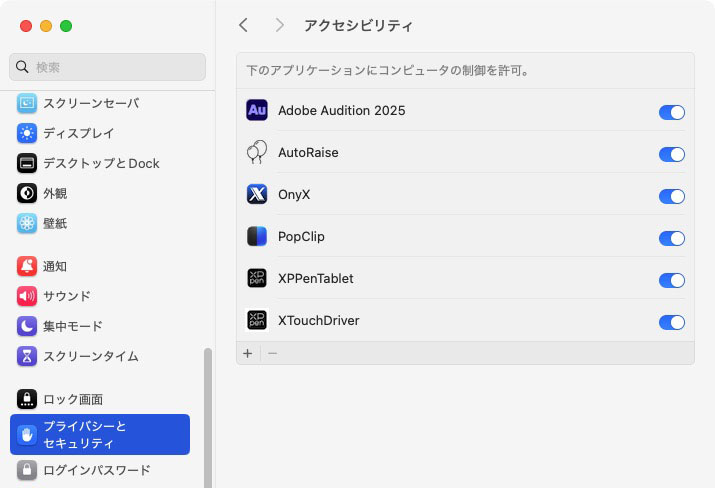Disable accessibility access for Adobe Audition 2025
The height and width of the screenshot is (488, 715).
click(671, 112)
